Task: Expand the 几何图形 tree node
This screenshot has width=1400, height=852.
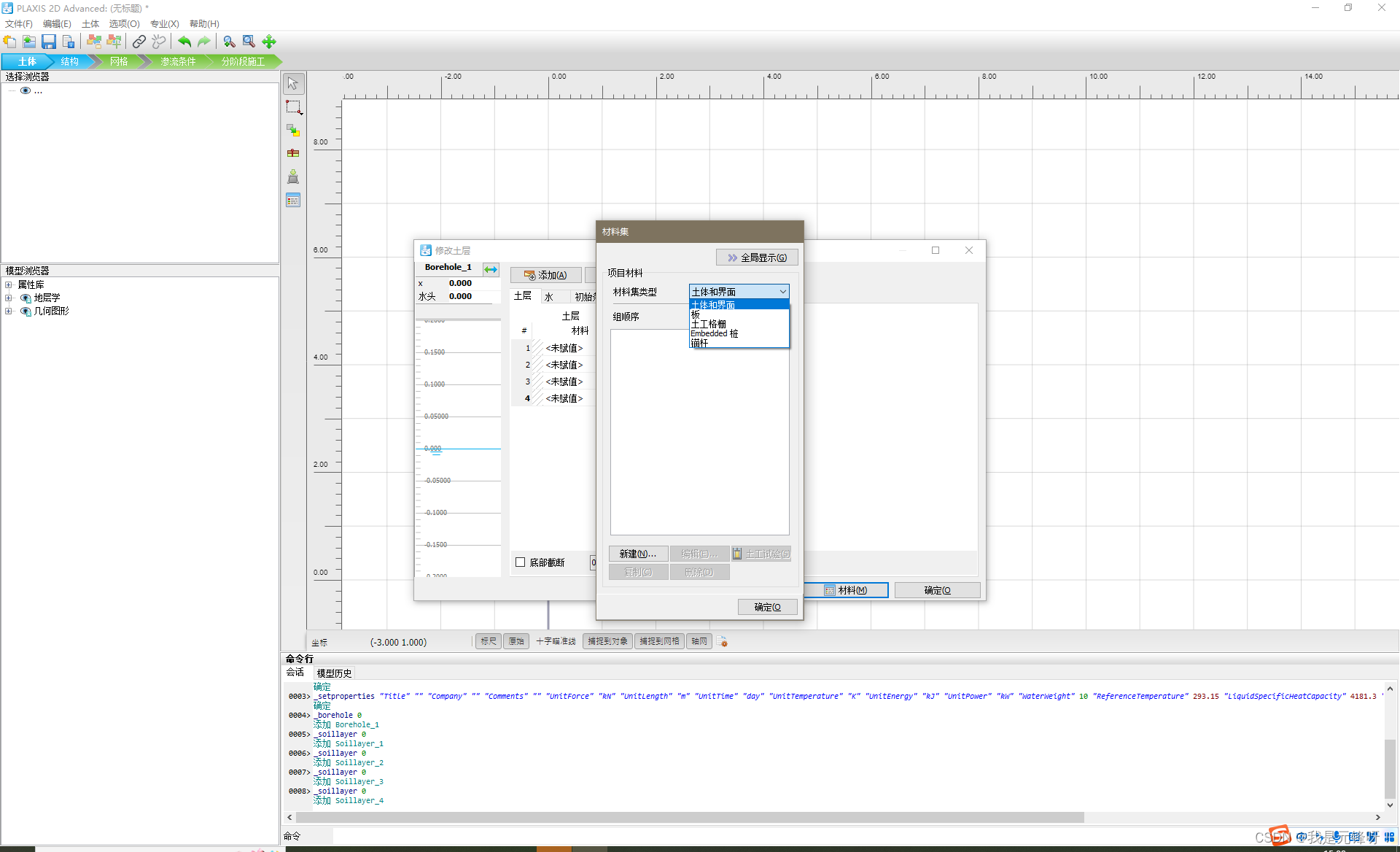Action: 9,311
